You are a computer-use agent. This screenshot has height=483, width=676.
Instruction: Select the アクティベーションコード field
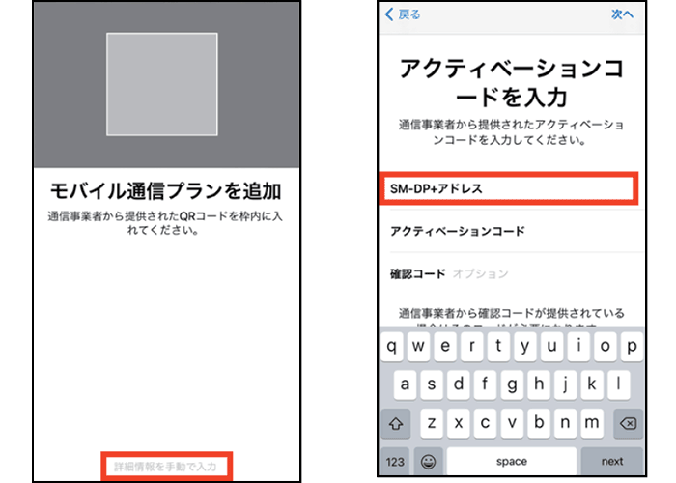[x=508, y=231]
